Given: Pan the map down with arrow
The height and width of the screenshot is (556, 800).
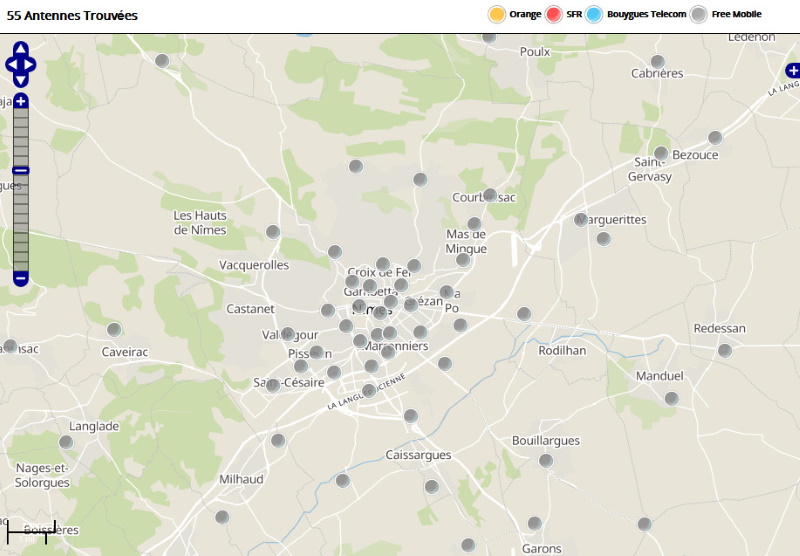Looking at the screenshot, I should click(21, 81).
